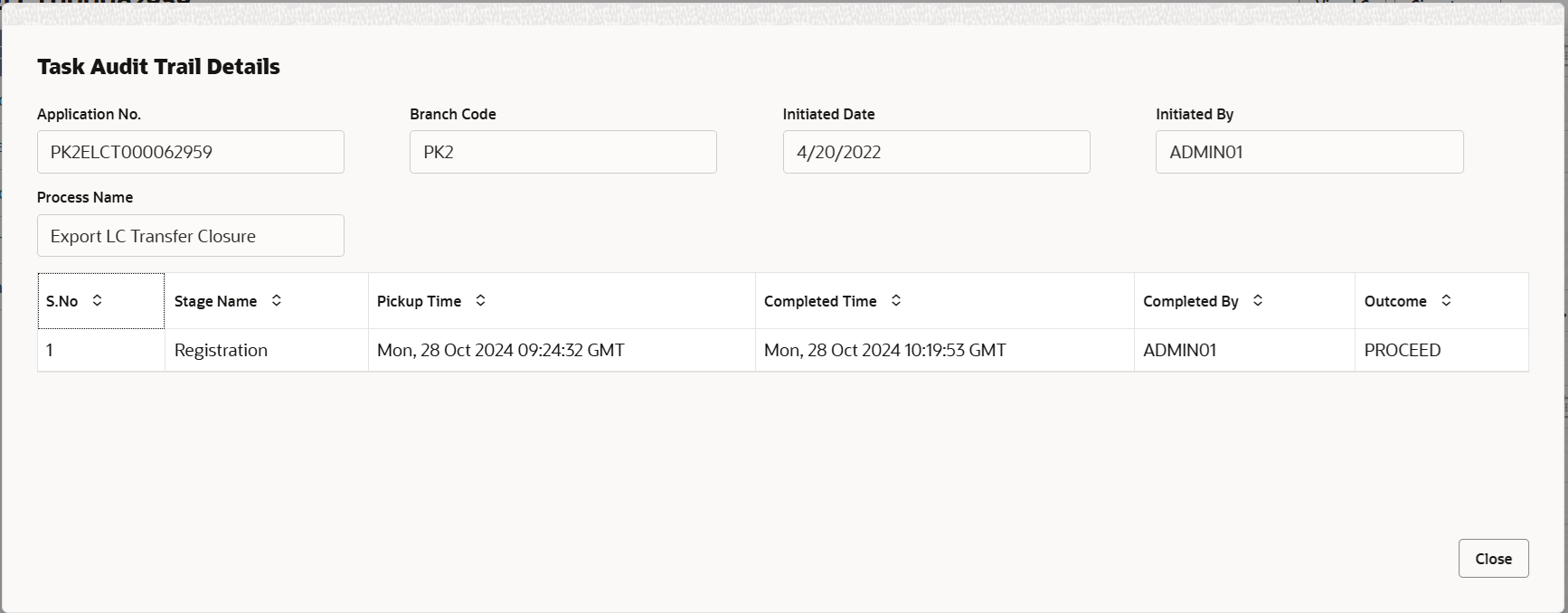1568x613 pixels.
Task: Sort table by S.No column icon
Action: click(97, 300)
